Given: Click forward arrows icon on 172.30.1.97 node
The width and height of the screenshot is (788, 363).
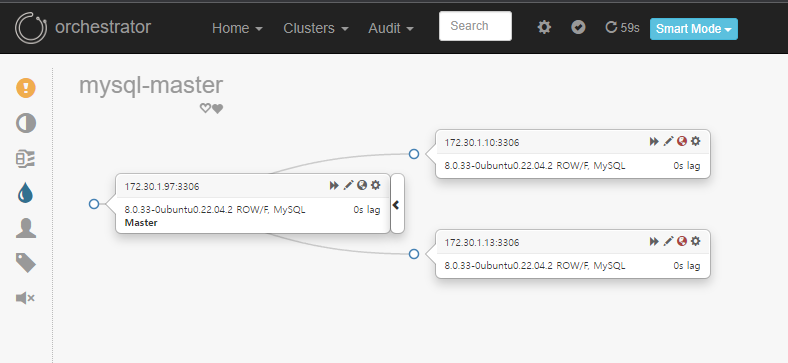Looking at the screenshot, I should coord(334,186).
